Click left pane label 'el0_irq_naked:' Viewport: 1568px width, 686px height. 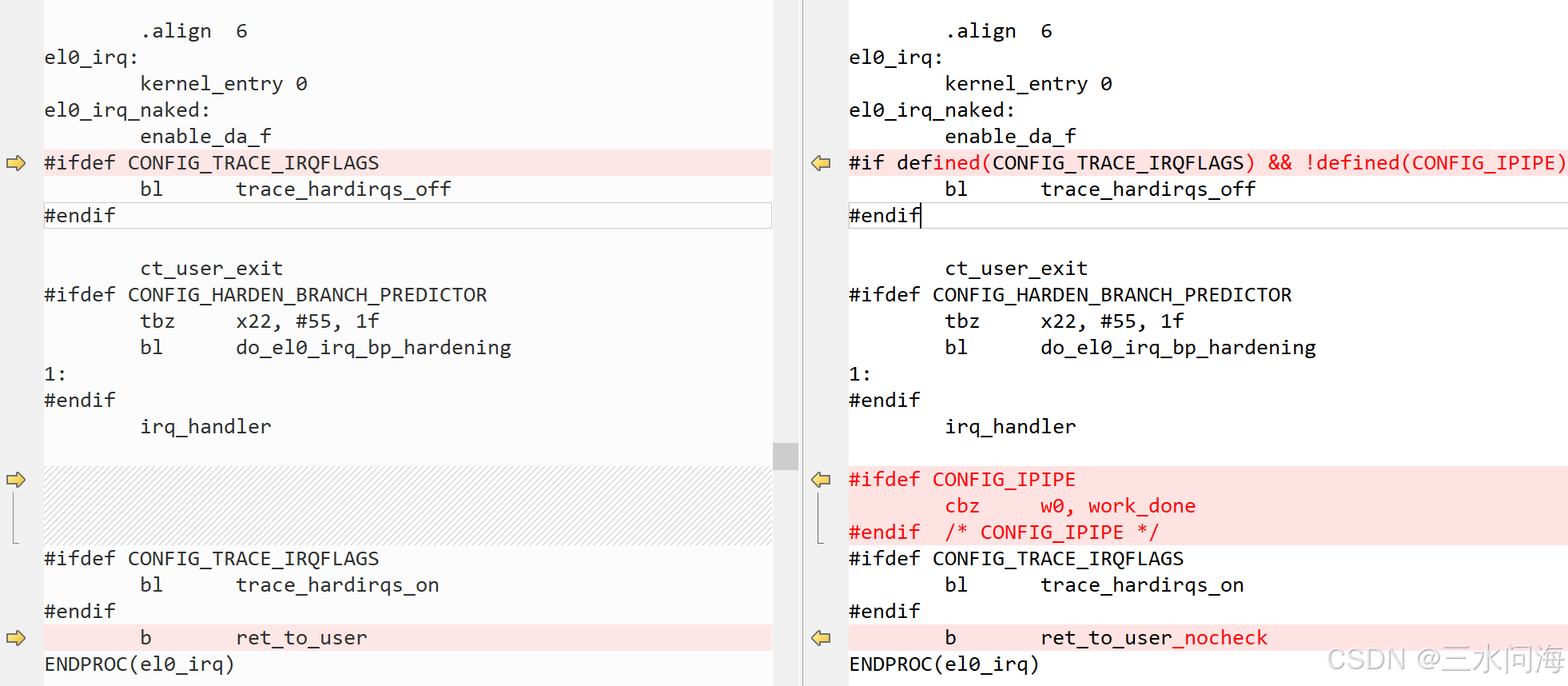(127, 110)
